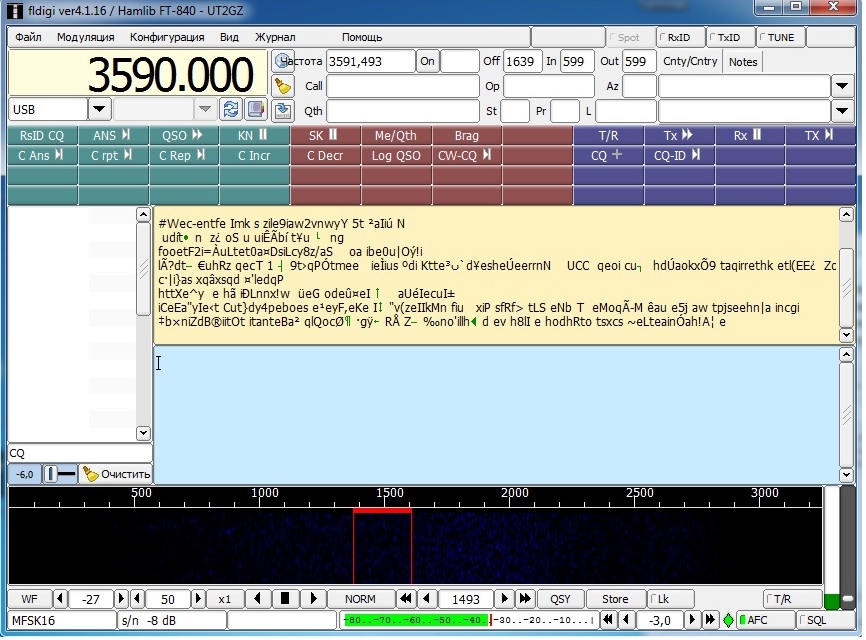This screenshot has height=640, width=866.
Task: Click the rewind cursor frequency arrows
Action: point(406,599)
